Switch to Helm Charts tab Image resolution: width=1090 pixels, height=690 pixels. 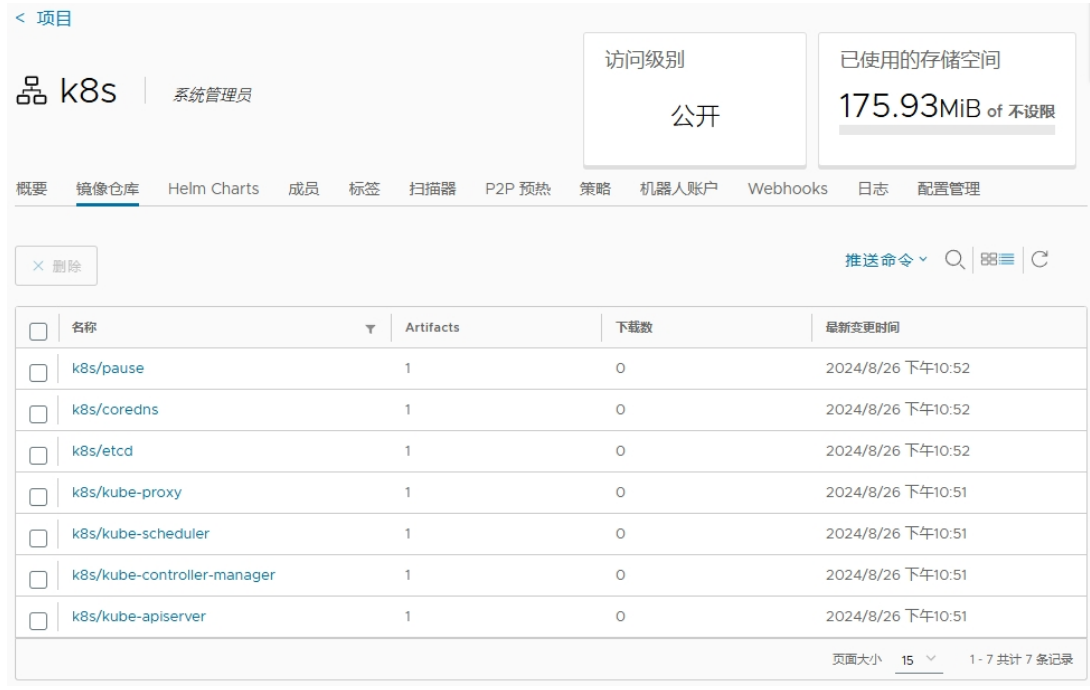click(x=213, y=188)
